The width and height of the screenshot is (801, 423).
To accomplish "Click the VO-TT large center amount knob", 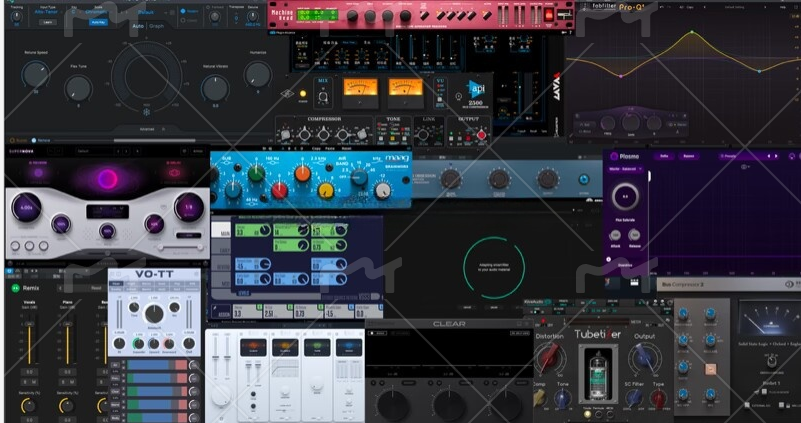I will pyautogui.click(x=154, y=314).
